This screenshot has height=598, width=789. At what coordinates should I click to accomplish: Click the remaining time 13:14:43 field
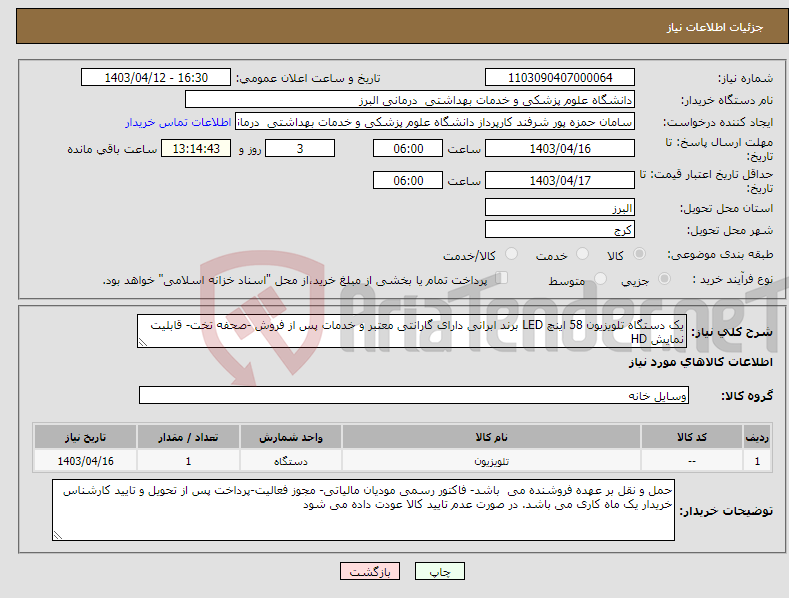(x=196, y=148)
